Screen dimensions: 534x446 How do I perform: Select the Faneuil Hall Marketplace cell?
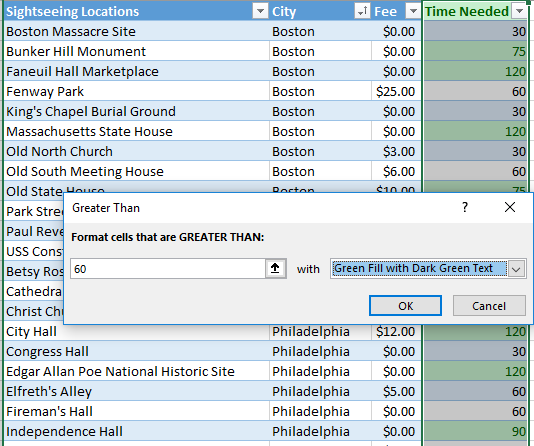click(x=137, y=71)
